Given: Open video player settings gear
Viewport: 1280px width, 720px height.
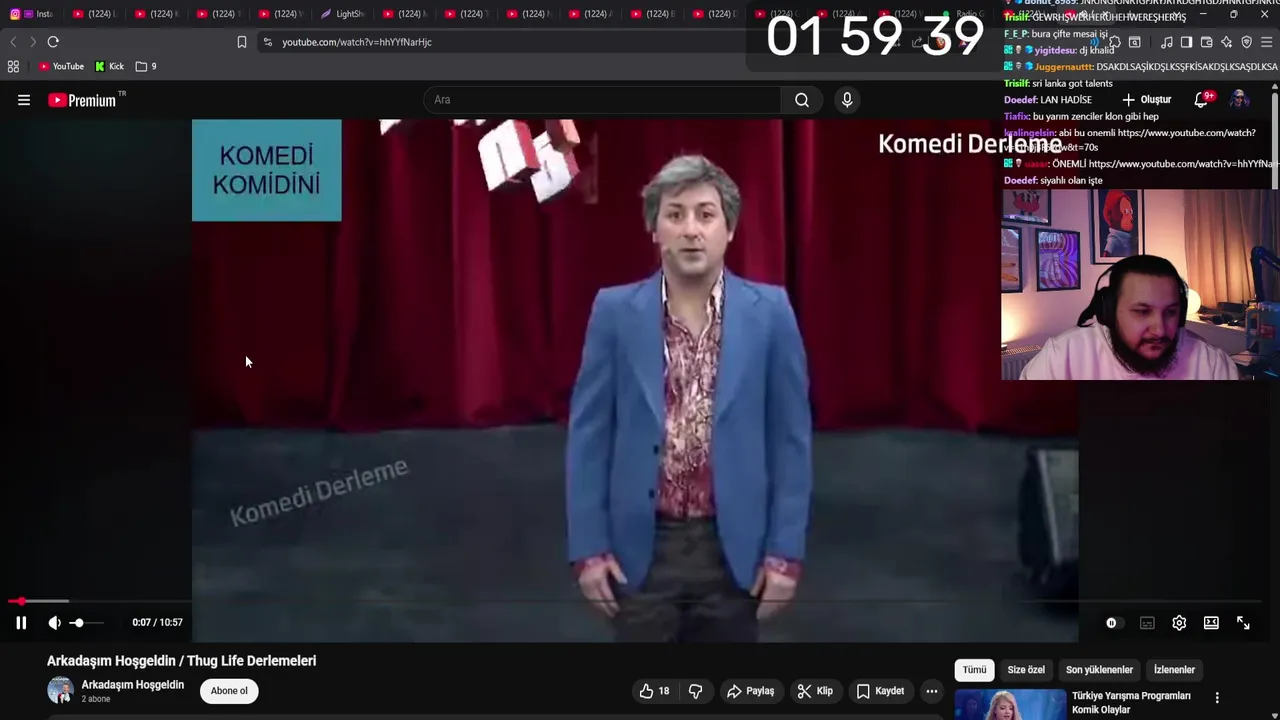Looking at the screenshot, I should pos(1179,623).
